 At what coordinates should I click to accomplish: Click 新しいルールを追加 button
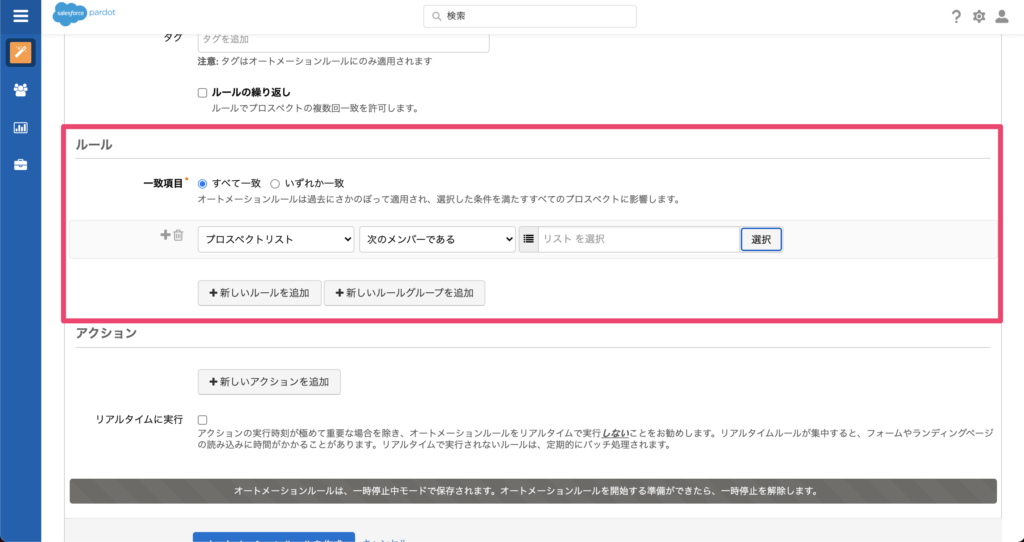pos(259,293)
